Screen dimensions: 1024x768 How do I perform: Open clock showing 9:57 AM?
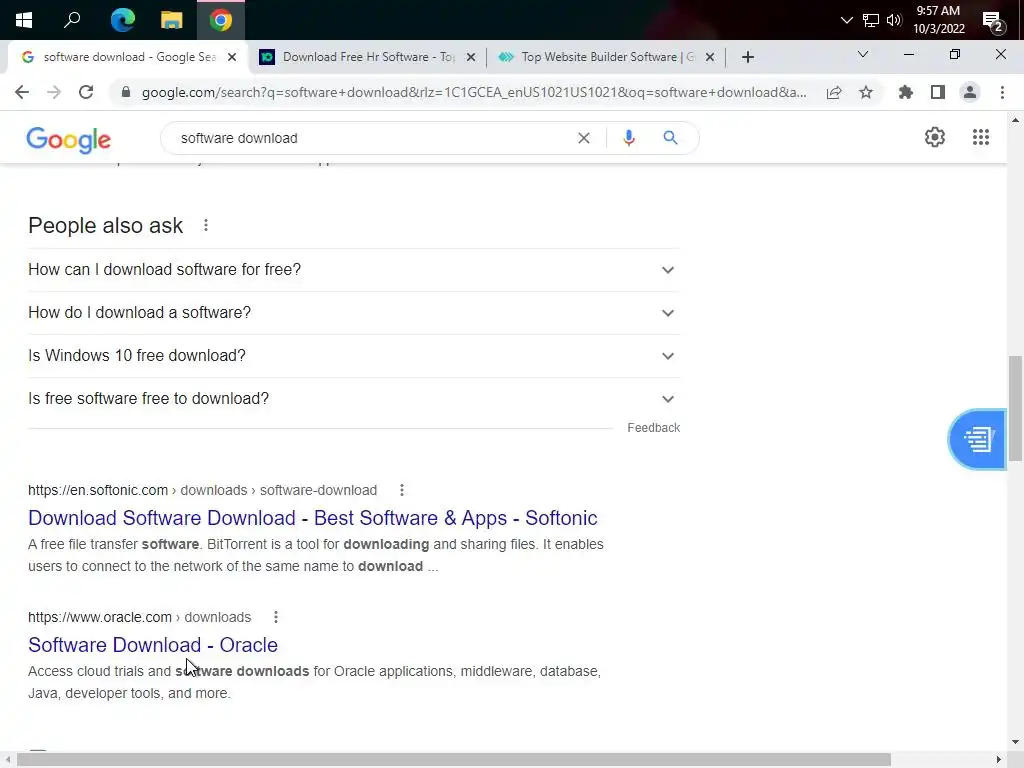pos(938,20)
